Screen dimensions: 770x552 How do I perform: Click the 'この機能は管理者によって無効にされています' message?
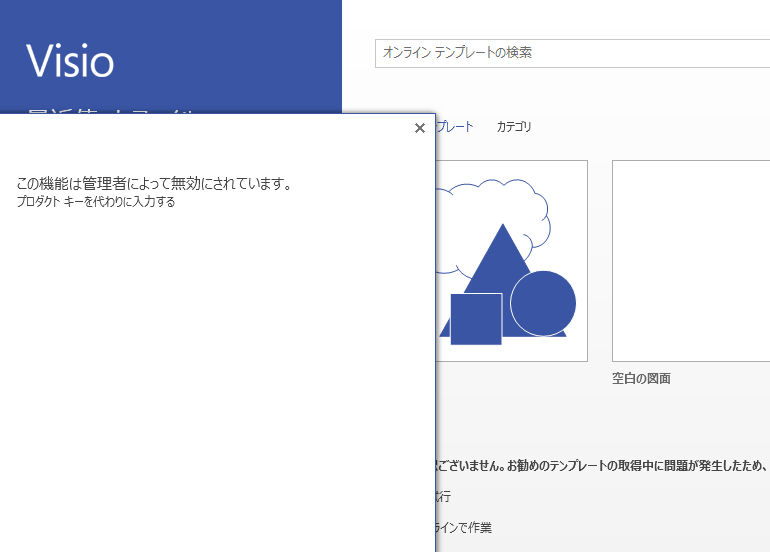point(155,183)
